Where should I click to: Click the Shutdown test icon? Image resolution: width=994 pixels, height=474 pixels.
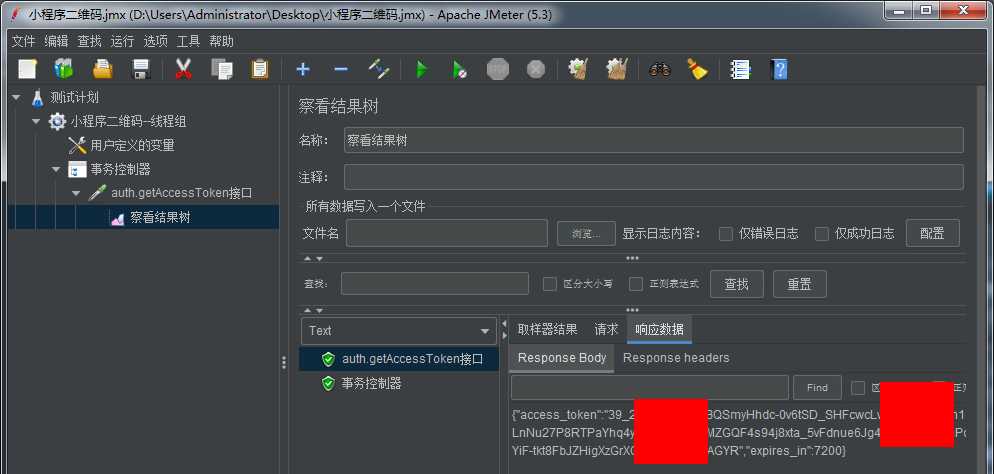(x=536, y=69)
